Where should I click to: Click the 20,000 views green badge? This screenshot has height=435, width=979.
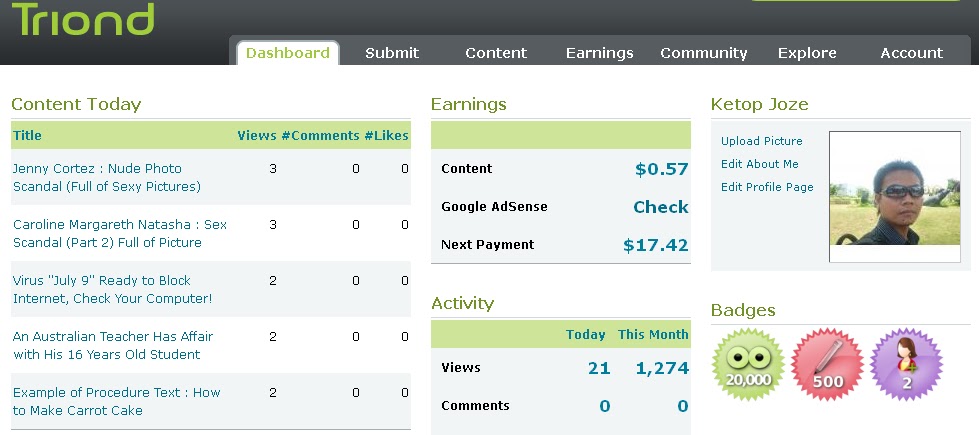[749, 364]
